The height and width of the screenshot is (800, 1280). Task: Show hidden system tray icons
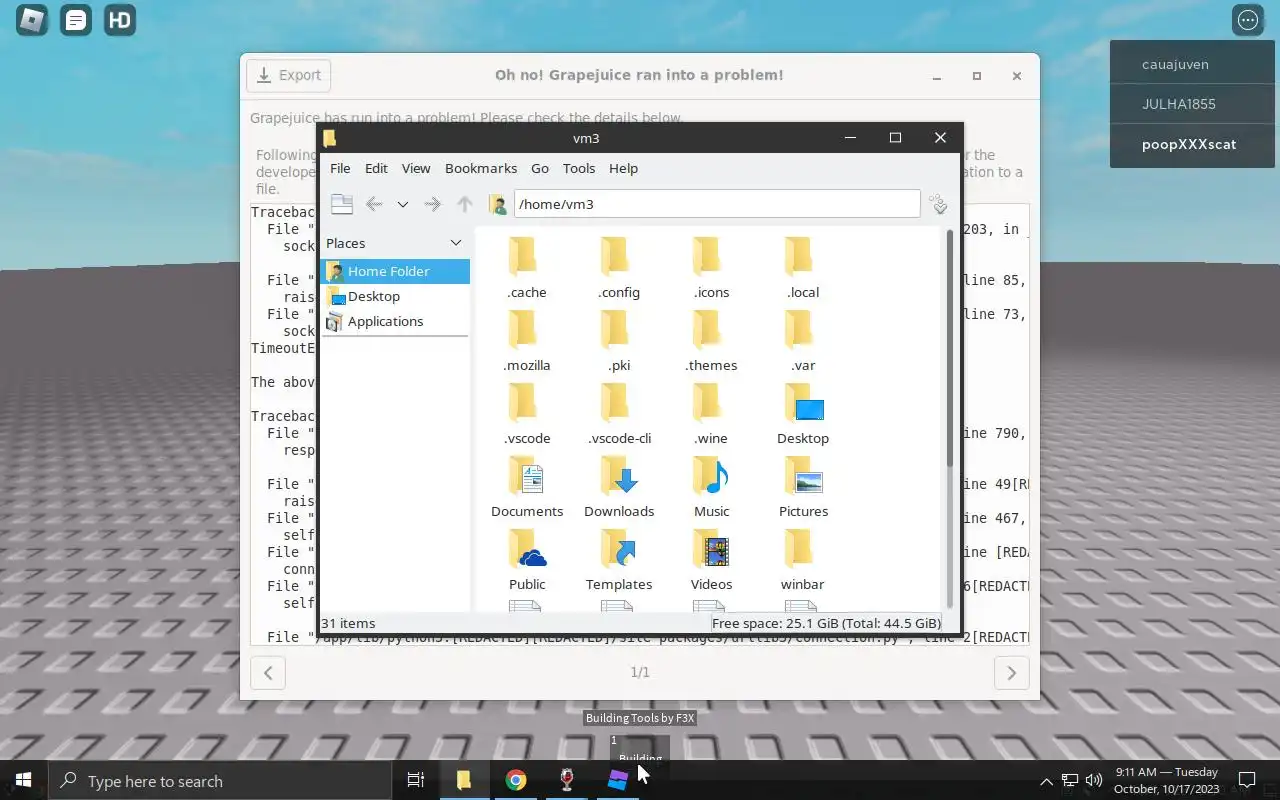coord(1046,781)
